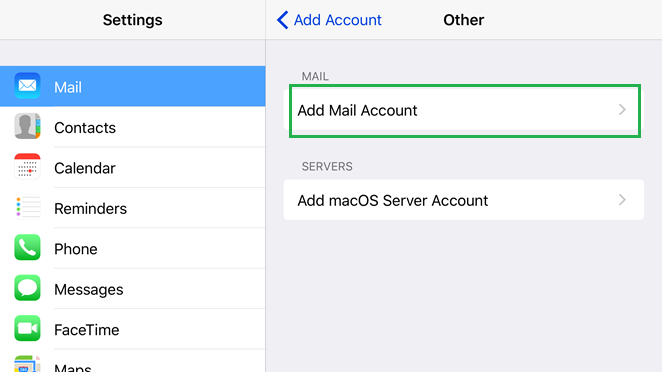Tap the Mail envelope icon

(x=27, y=86)
